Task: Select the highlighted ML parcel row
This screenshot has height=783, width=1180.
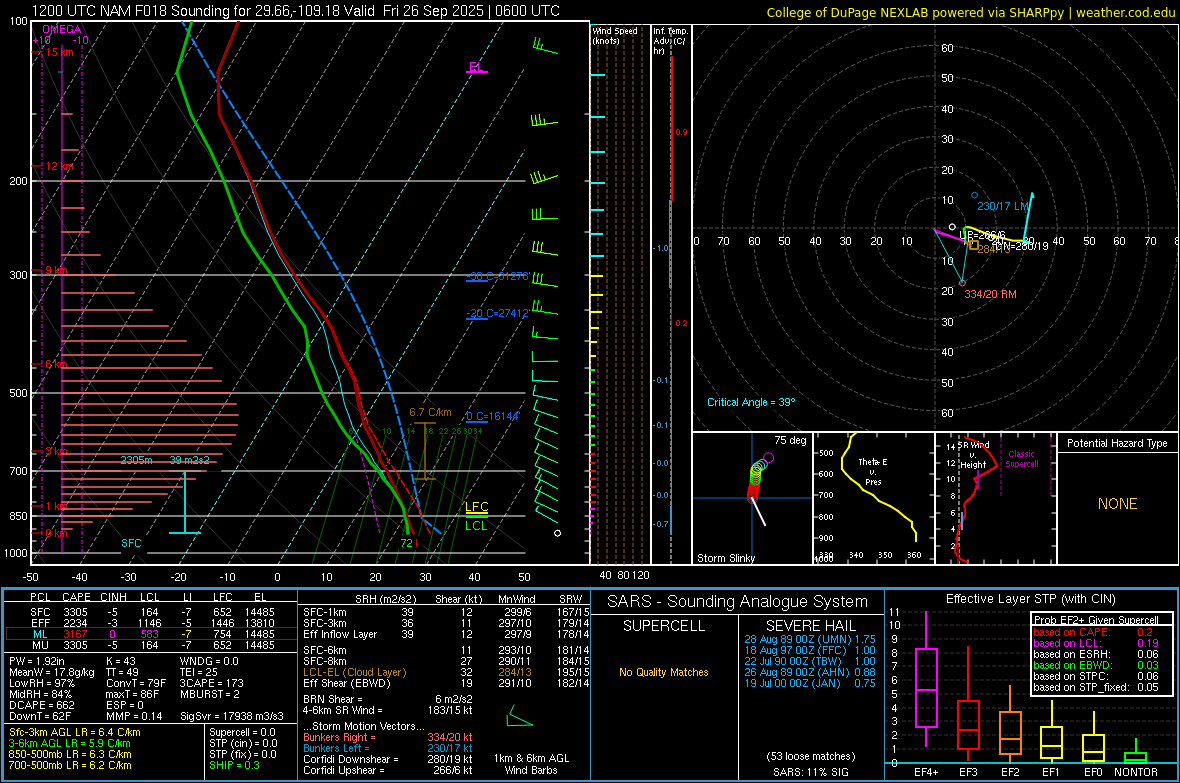Action: 150,635
